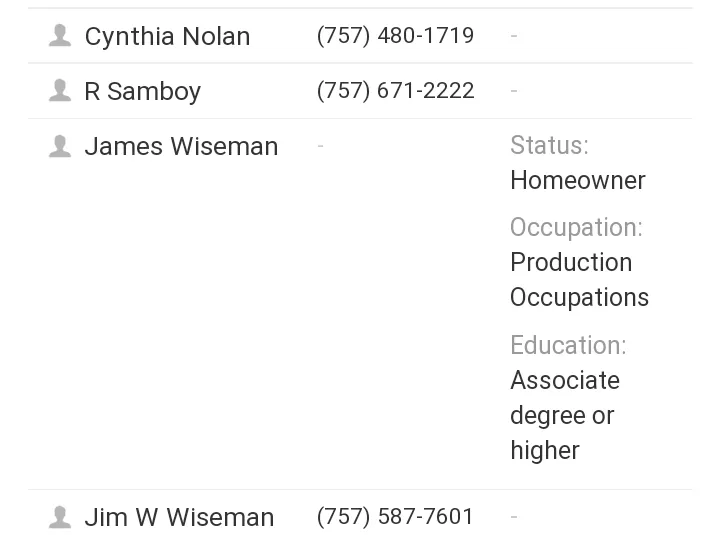Click the avatar icon next to Jim W Wiseman
720x535 pixels.
[60, 517]
